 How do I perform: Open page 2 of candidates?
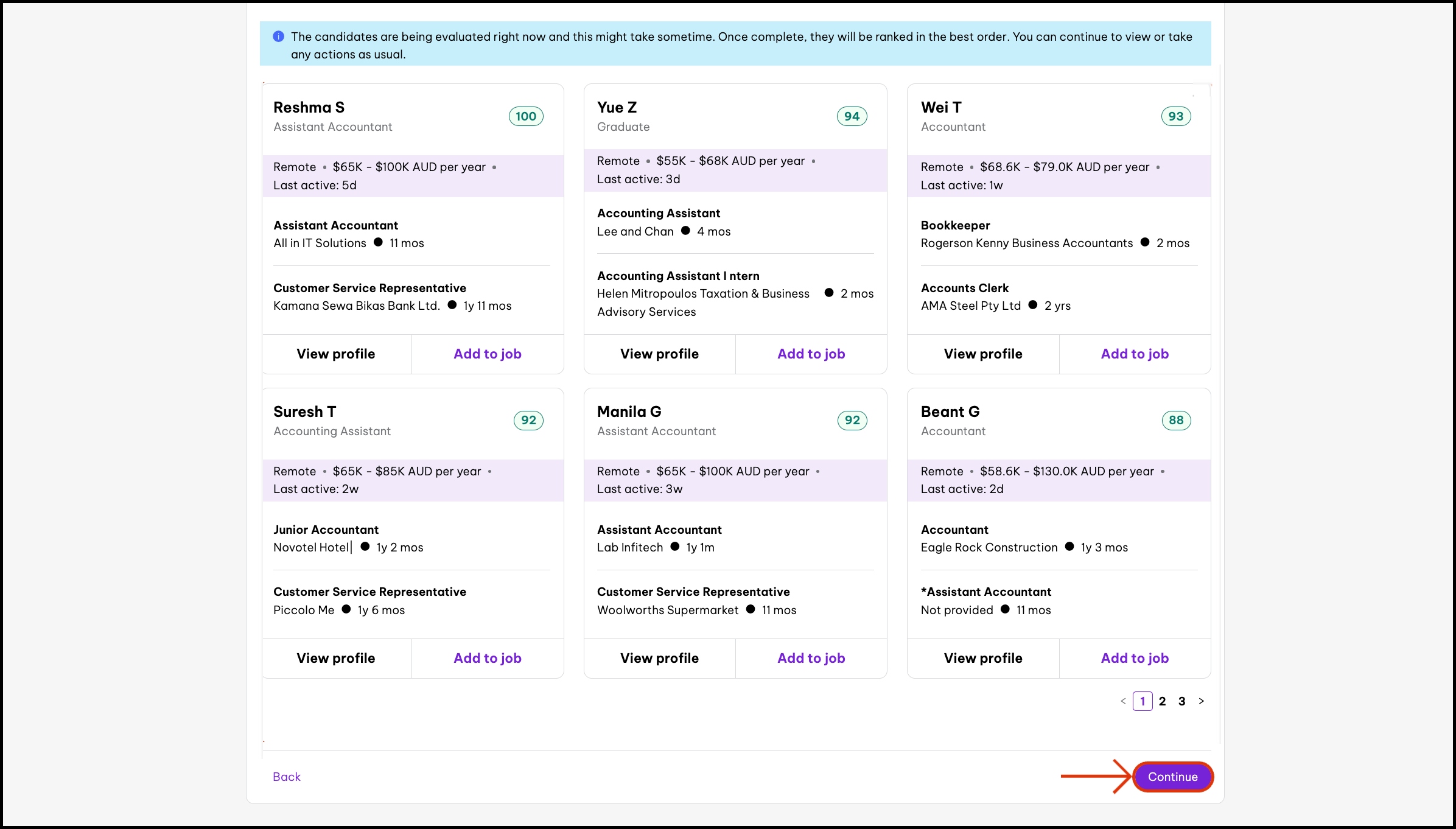point(1162,701)
